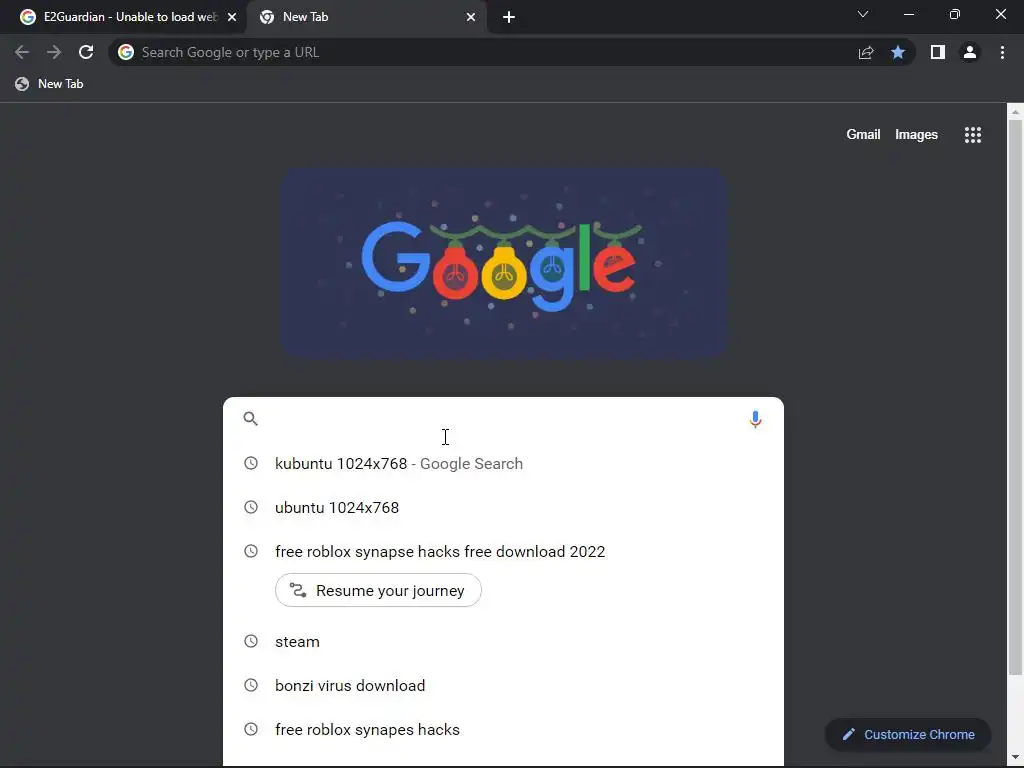Select suggestion 'free roblox synapes hacks'
Screen dimensions: 1024x768
tap(503, 729)
